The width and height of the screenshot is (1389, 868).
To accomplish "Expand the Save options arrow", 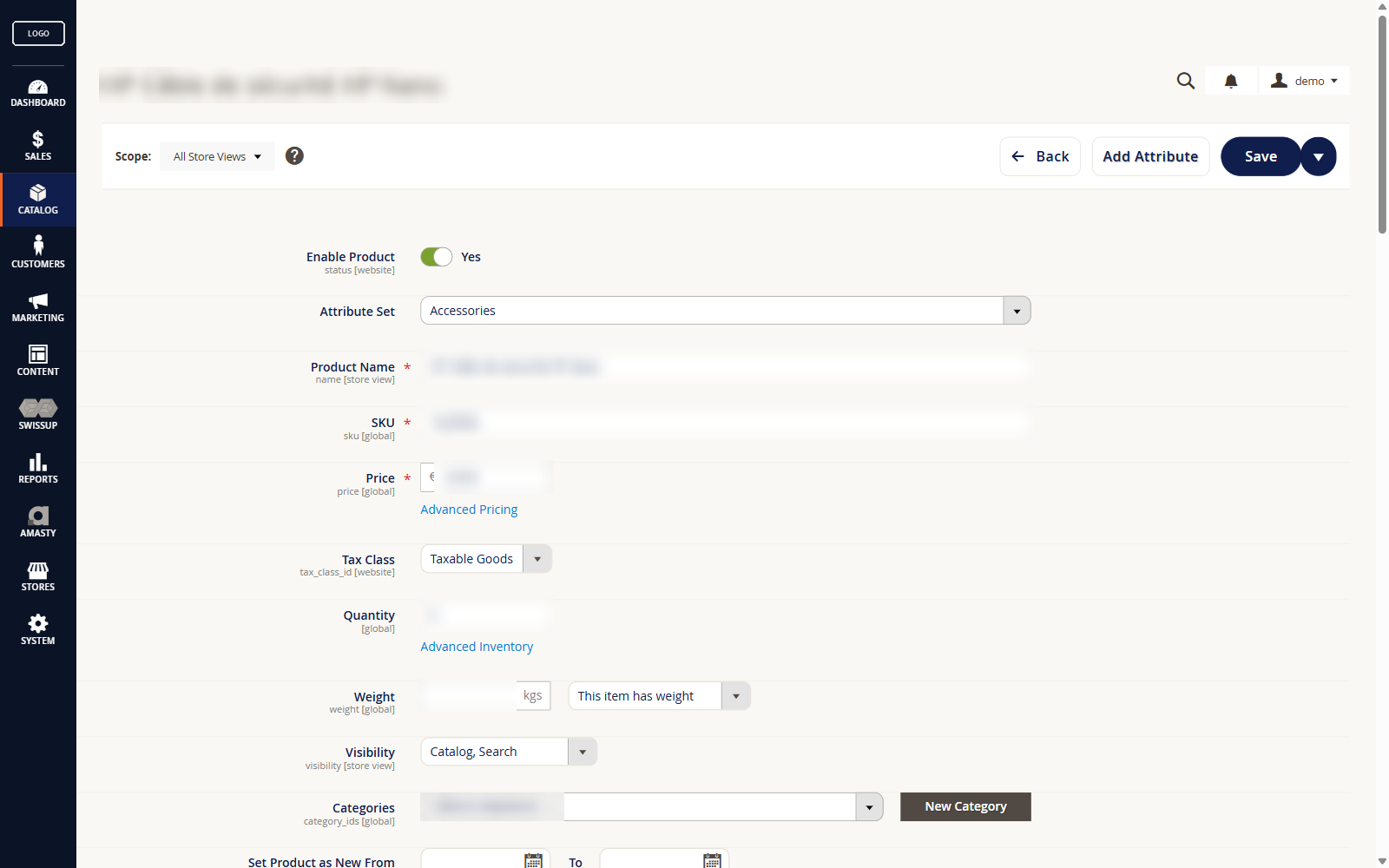I will pos(1319,156).
